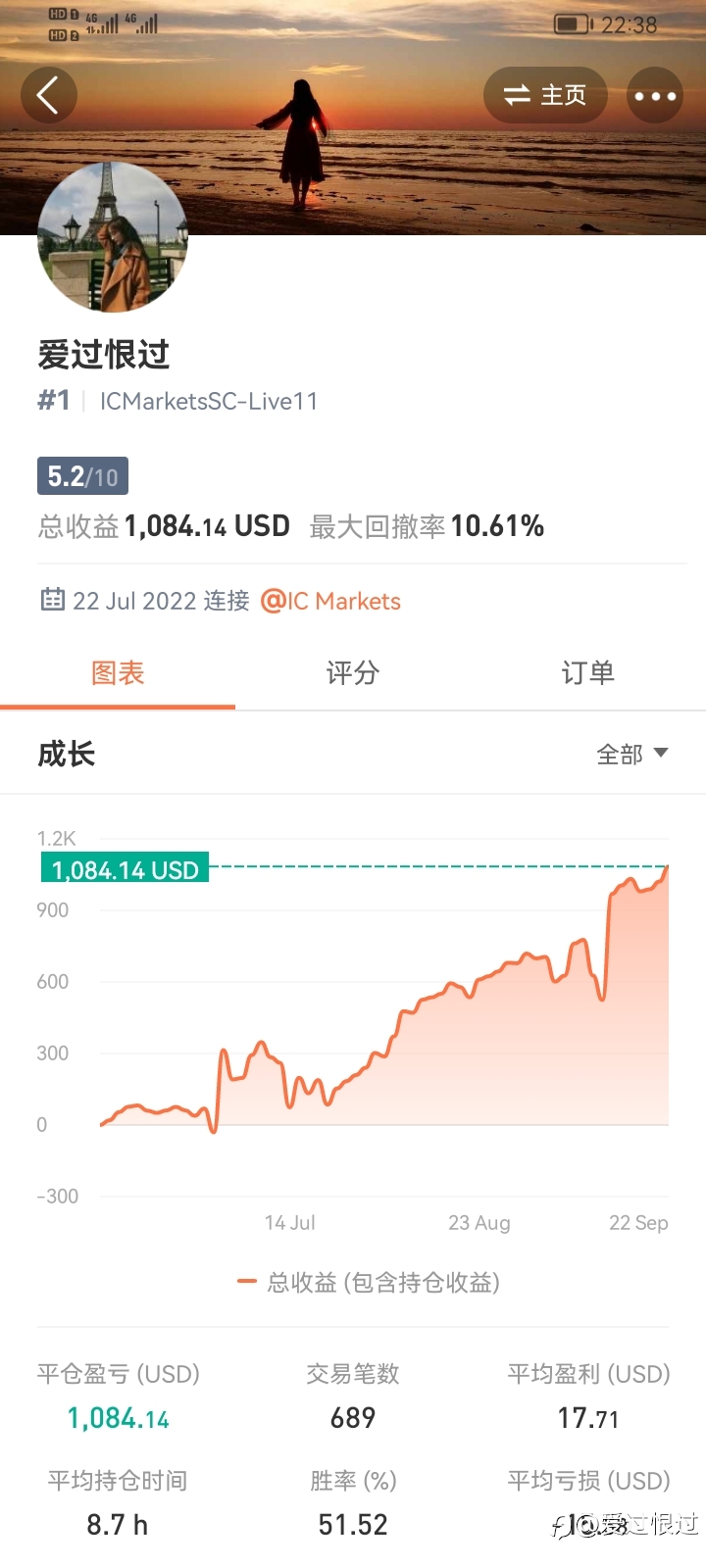This screenshot has height=1568, width=706.
Task: Tap the swap arrows icon beside 主页
Action: [517, 95]
